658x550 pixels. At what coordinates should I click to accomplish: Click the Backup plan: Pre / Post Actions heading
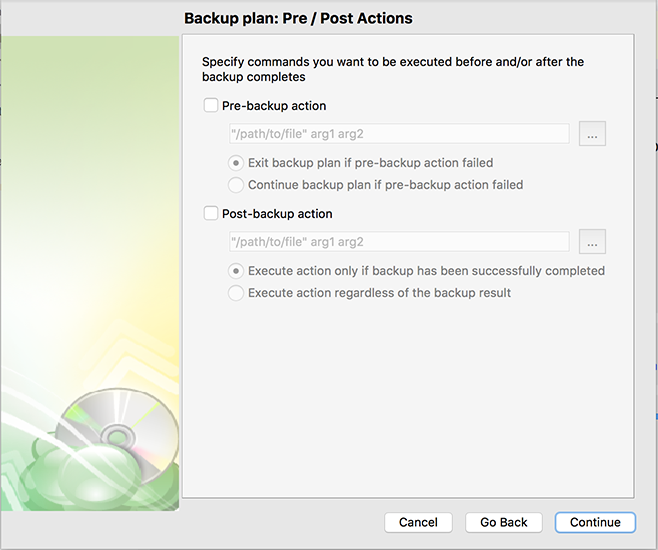pyautogui.click(x=298, y=18)
